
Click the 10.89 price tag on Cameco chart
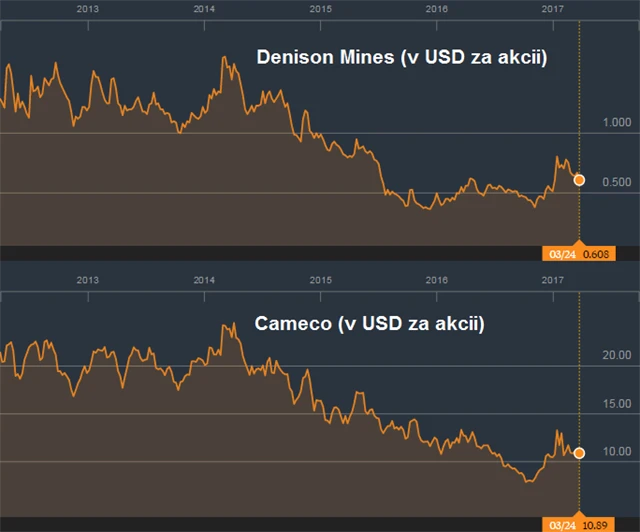click(x=597, y=524)
